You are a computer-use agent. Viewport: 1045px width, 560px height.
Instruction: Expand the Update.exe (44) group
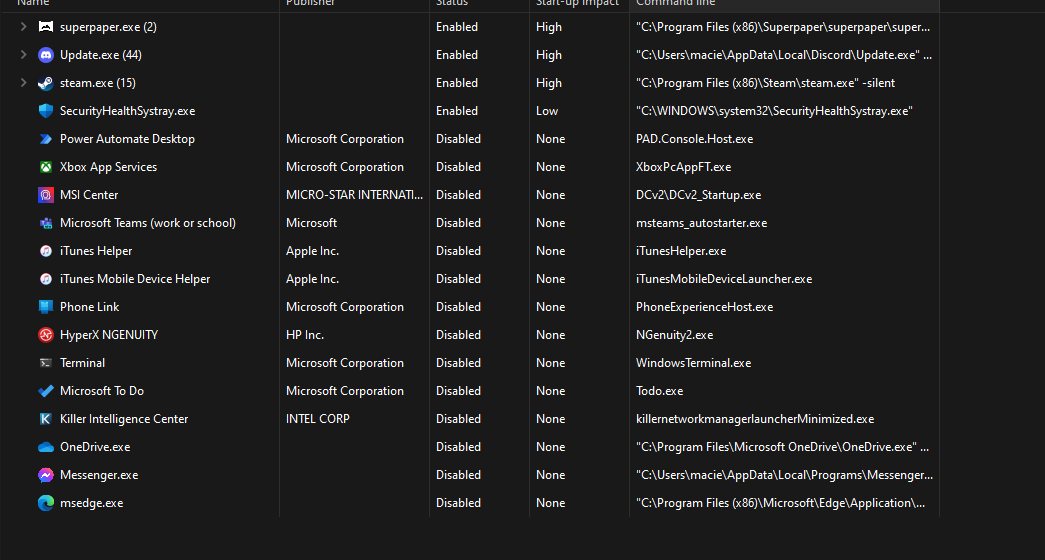click(23, 55)
